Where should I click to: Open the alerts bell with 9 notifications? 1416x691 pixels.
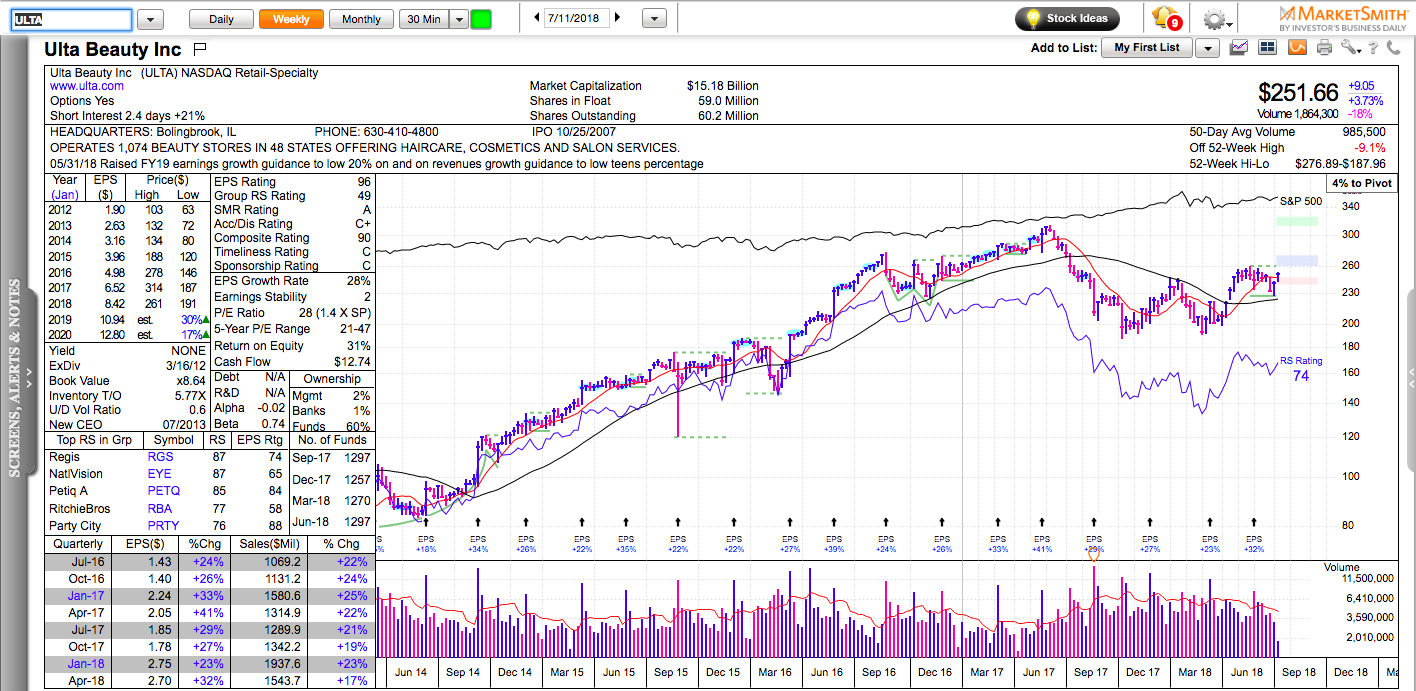[x=1167, y=18]
